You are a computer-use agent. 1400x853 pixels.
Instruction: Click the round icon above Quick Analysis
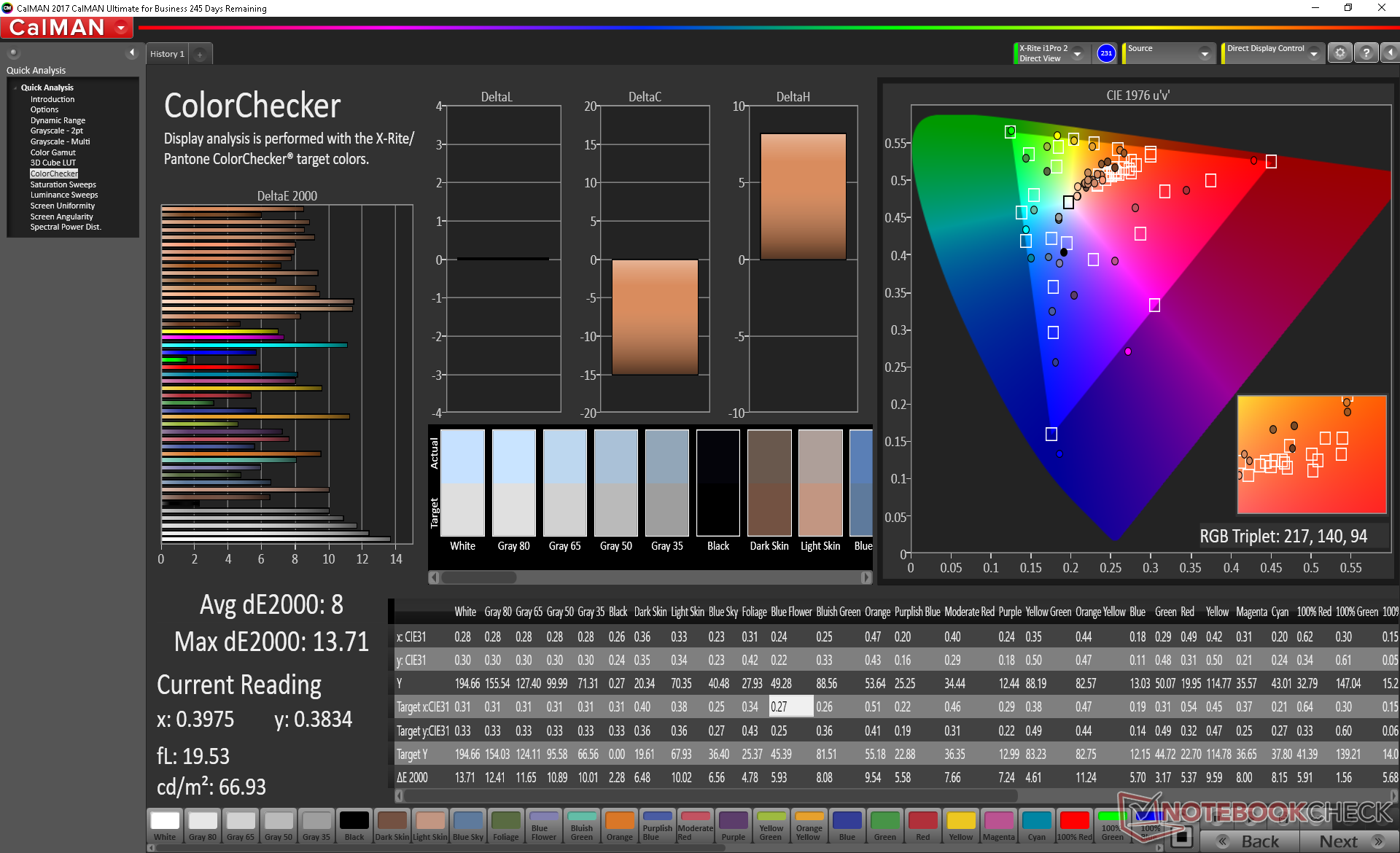tap(13, 52)
